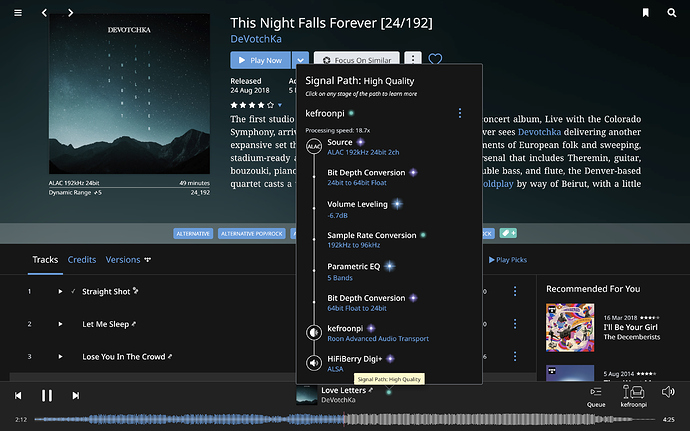This screenshot has width=690, height=431.
Task: Open three-dot menu for Straight Shot row
Action: point(515,291)
